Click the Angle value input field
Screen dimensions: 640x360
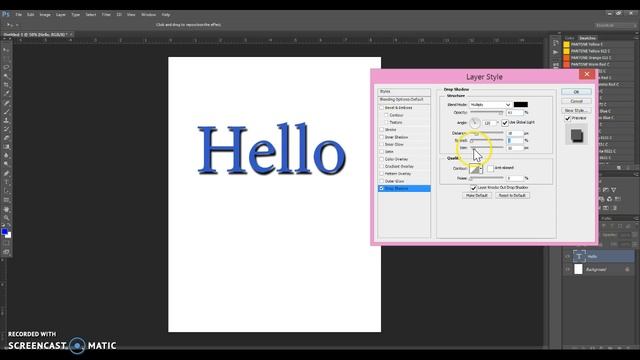(489, 123)
